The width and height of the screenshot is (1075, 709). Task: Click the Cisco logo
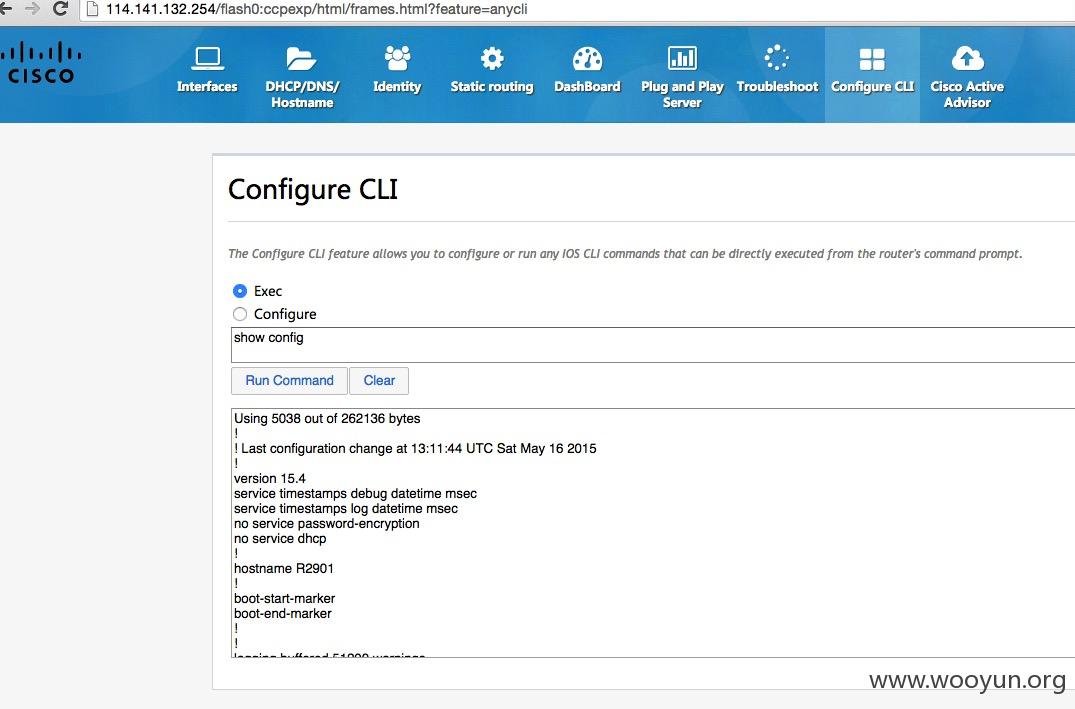click(40, 62)
